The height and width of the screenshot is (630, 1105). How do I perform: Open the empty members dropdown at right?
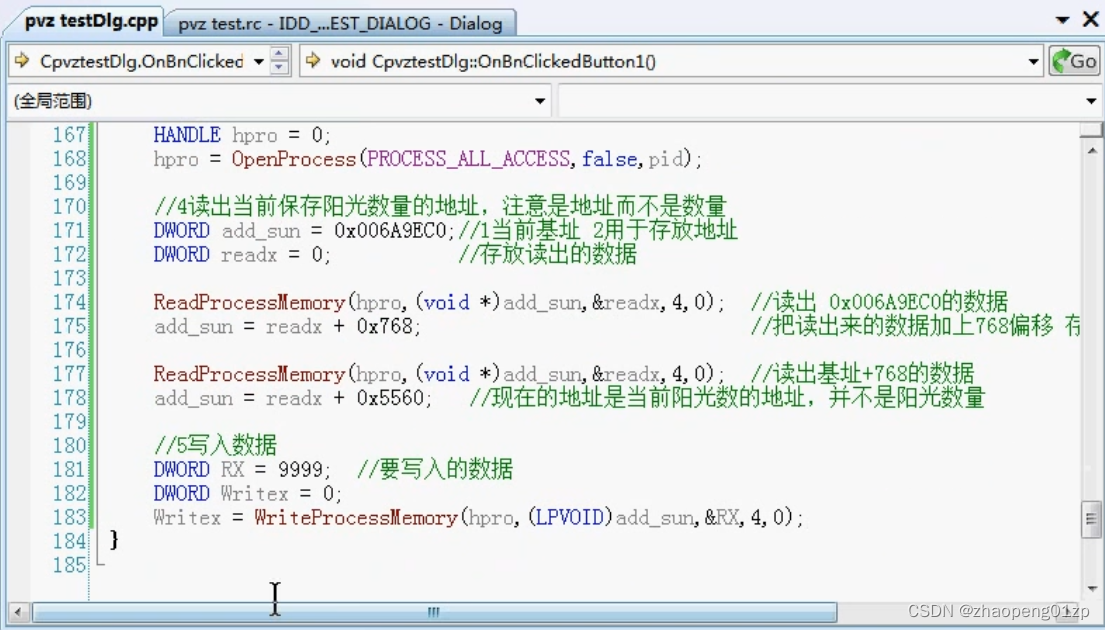[x=1091, y=101]
